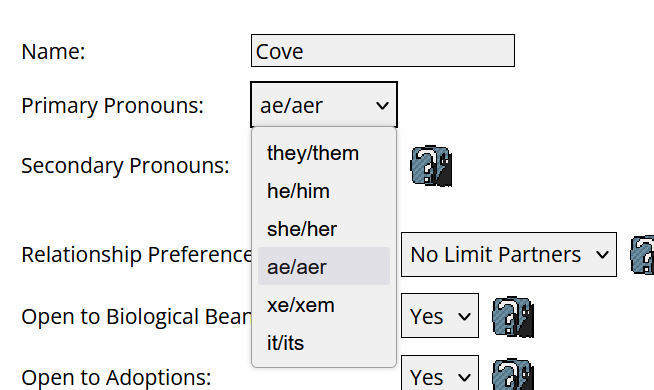This screenshot has width=654, height=390.
Task: Open the No Limit Partners dropdown
Action: pos(509,254)
